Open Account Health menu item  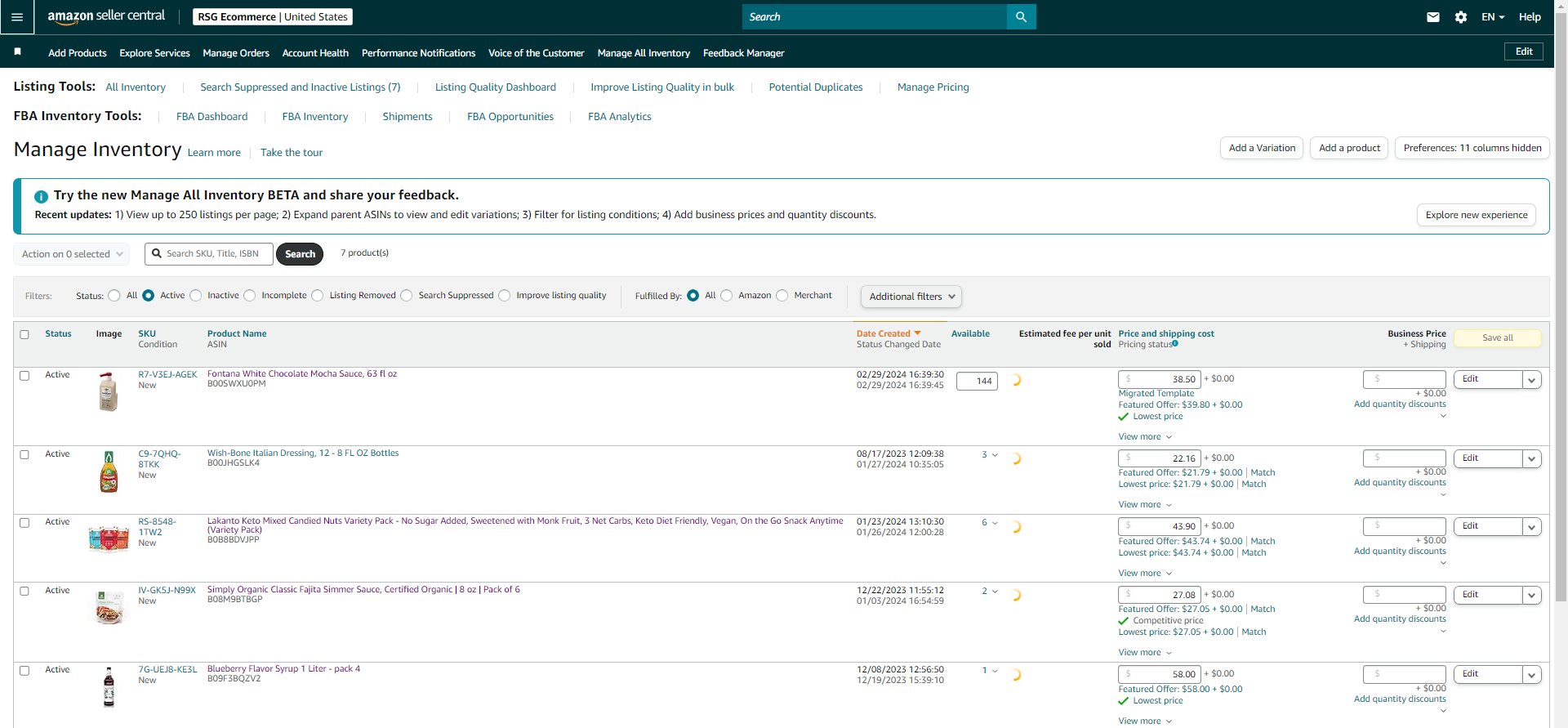(x=315, y=53)
